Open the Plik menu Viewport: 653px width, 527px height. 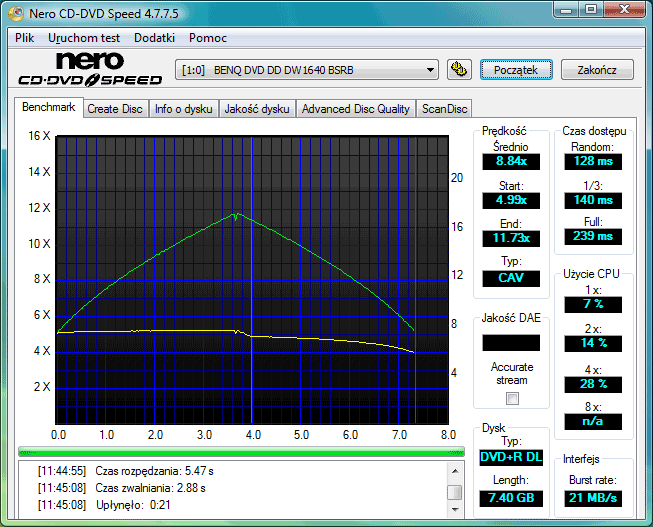click(25, 38)
